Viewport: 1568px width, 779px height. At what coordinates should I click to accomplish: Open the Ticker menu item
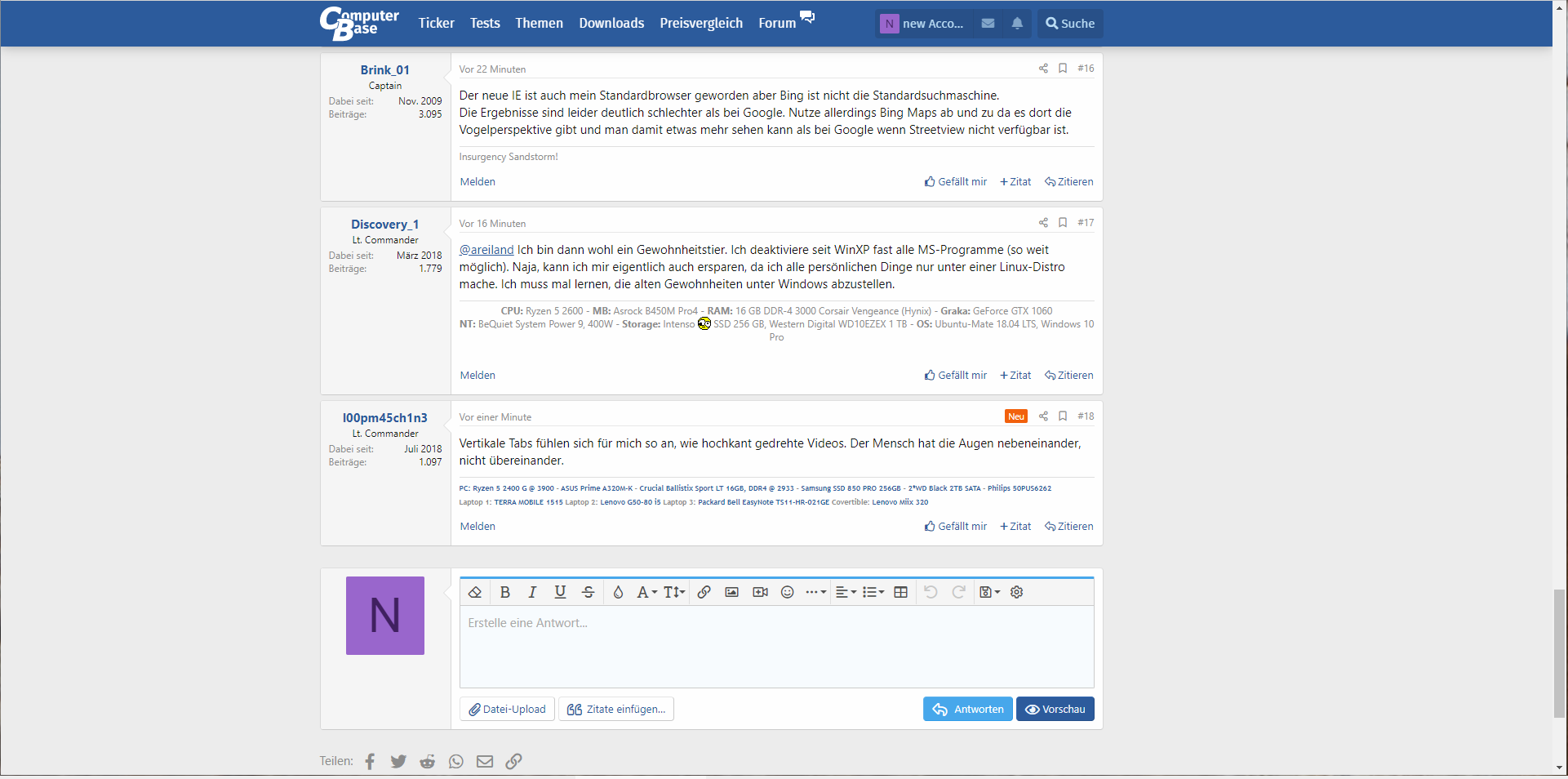[x=436, y=23]
